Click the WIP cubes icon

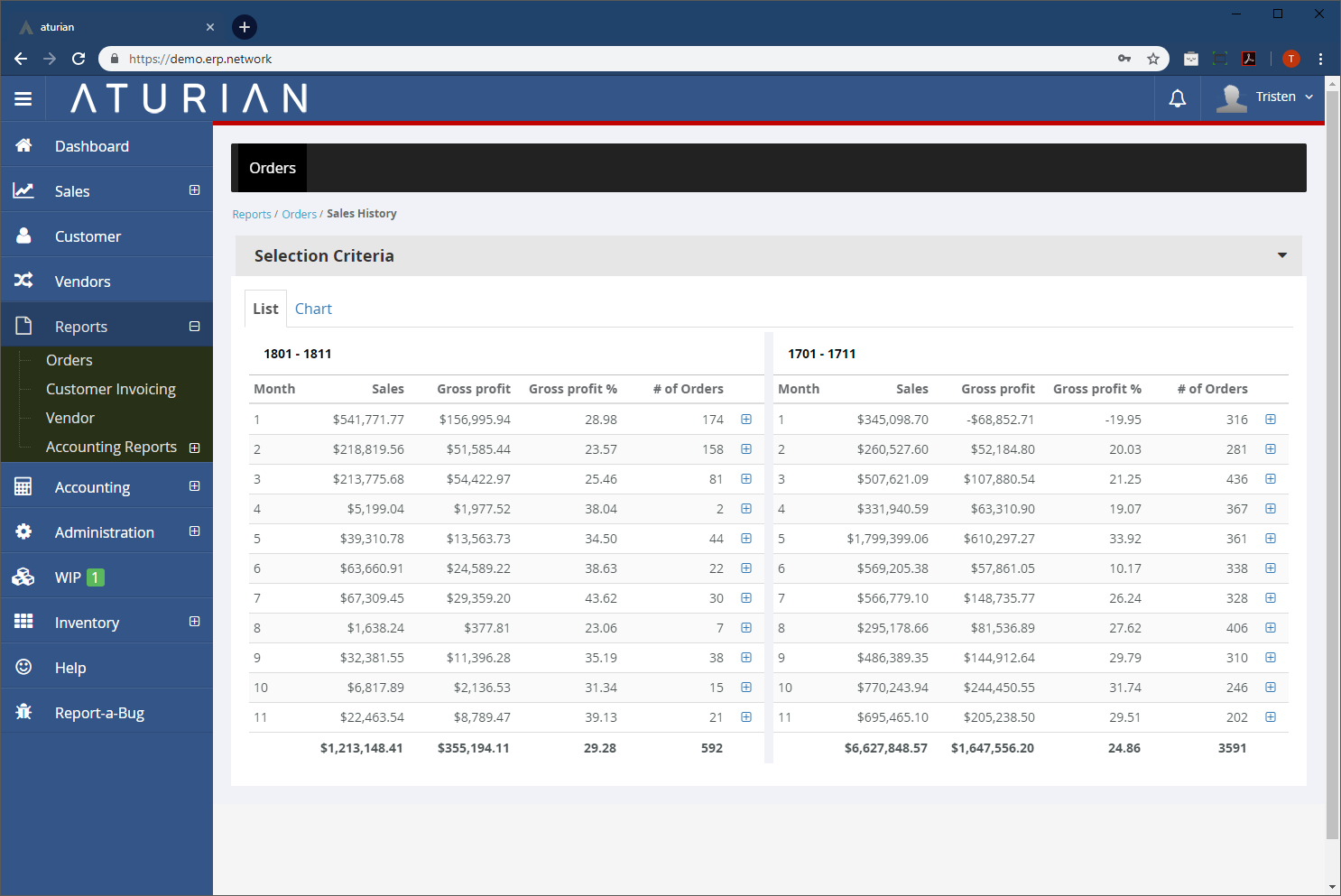click(24, 577)
